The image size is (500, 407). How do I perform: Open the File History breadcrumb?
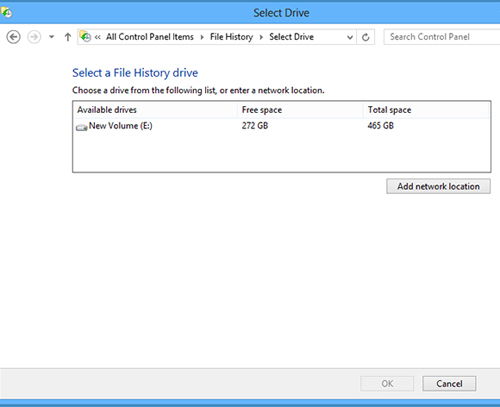(x=231, y=37)
